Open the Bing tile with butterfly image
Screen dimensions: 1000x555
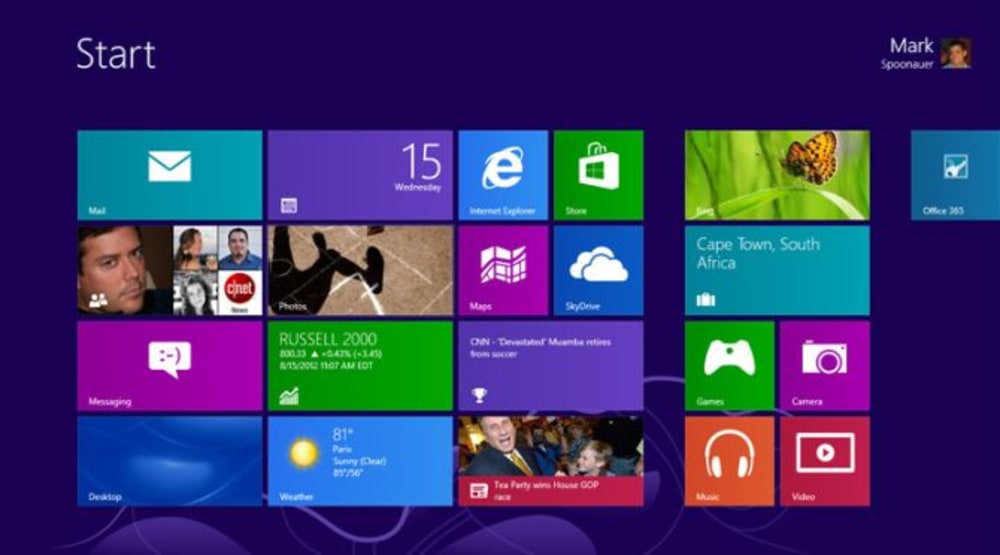coord(777,175)
